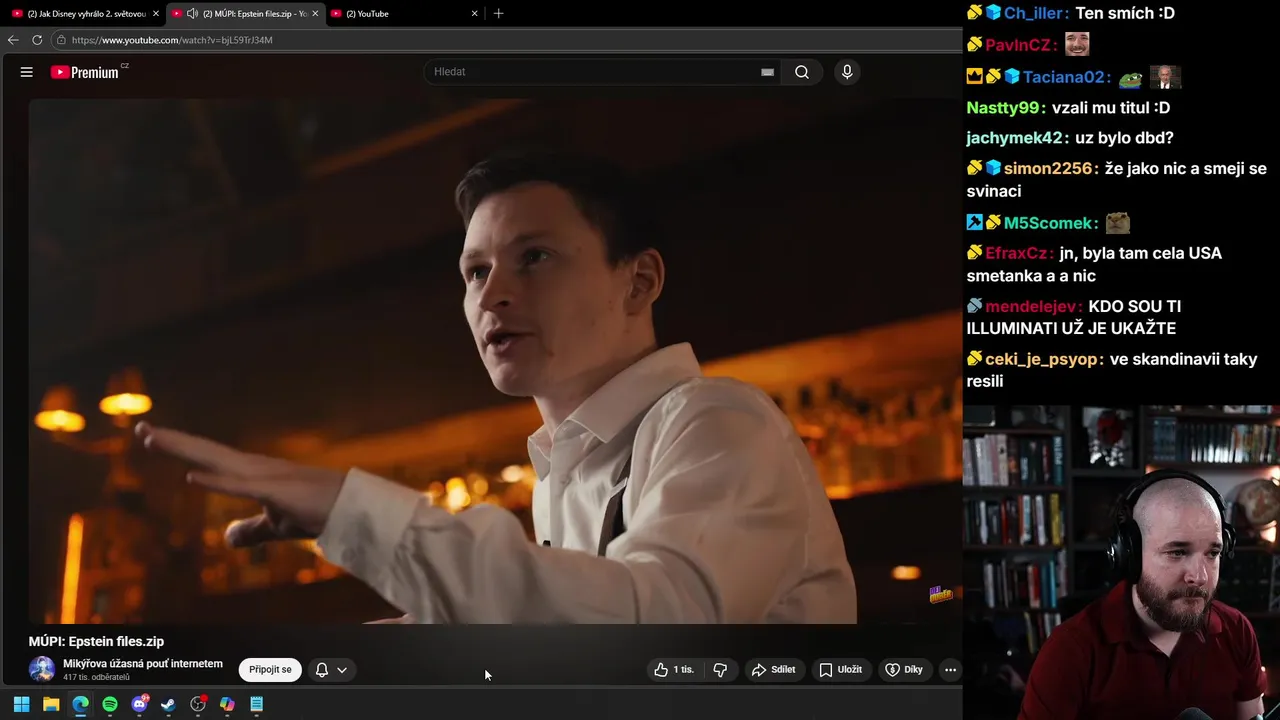Viewport: 1280px width, 720px height.
Task: Click the browser address bar URL
Action: (x=172, y=40)
